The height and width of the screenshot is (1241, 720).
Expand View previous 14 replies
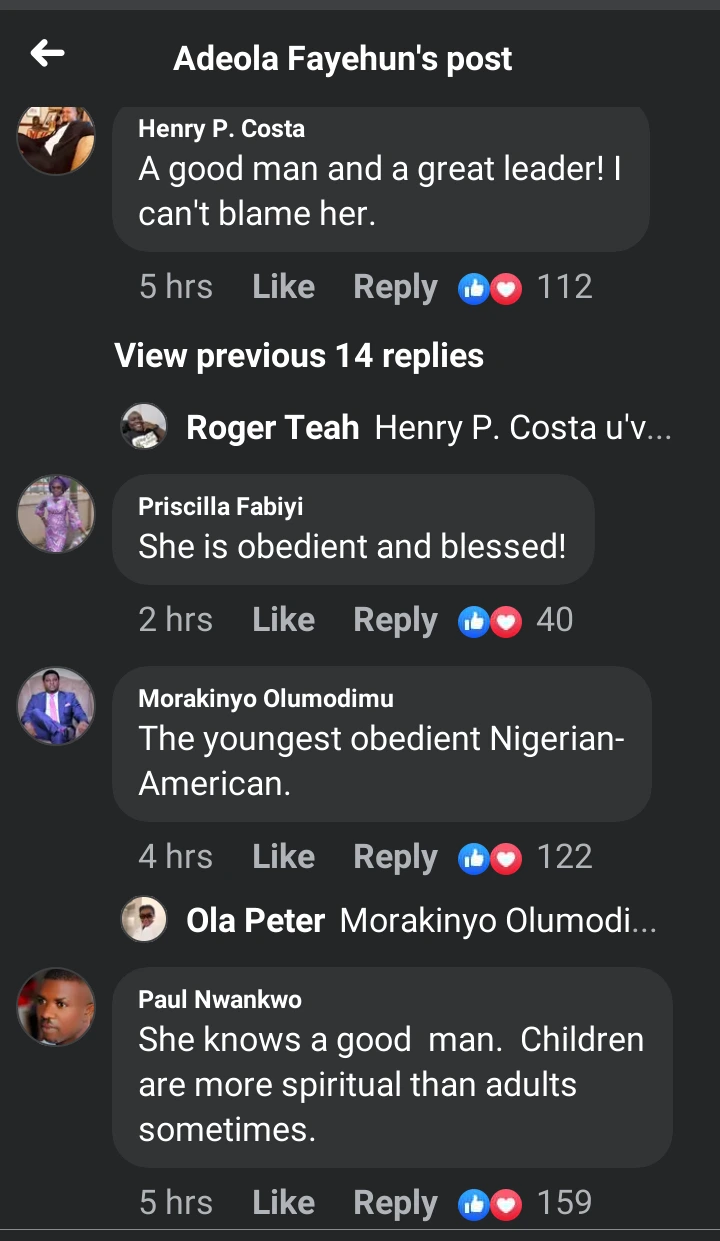coord(299,356)
